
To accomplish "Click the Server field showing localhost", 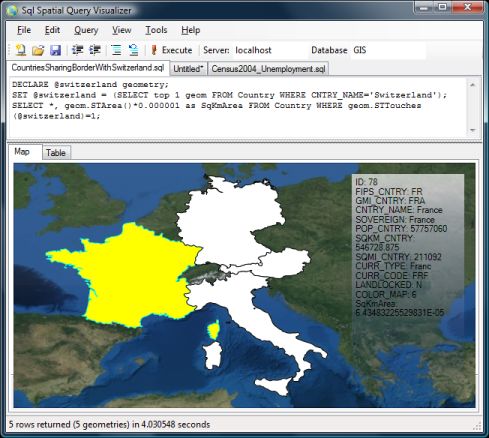I will click(x=270, y=50).
